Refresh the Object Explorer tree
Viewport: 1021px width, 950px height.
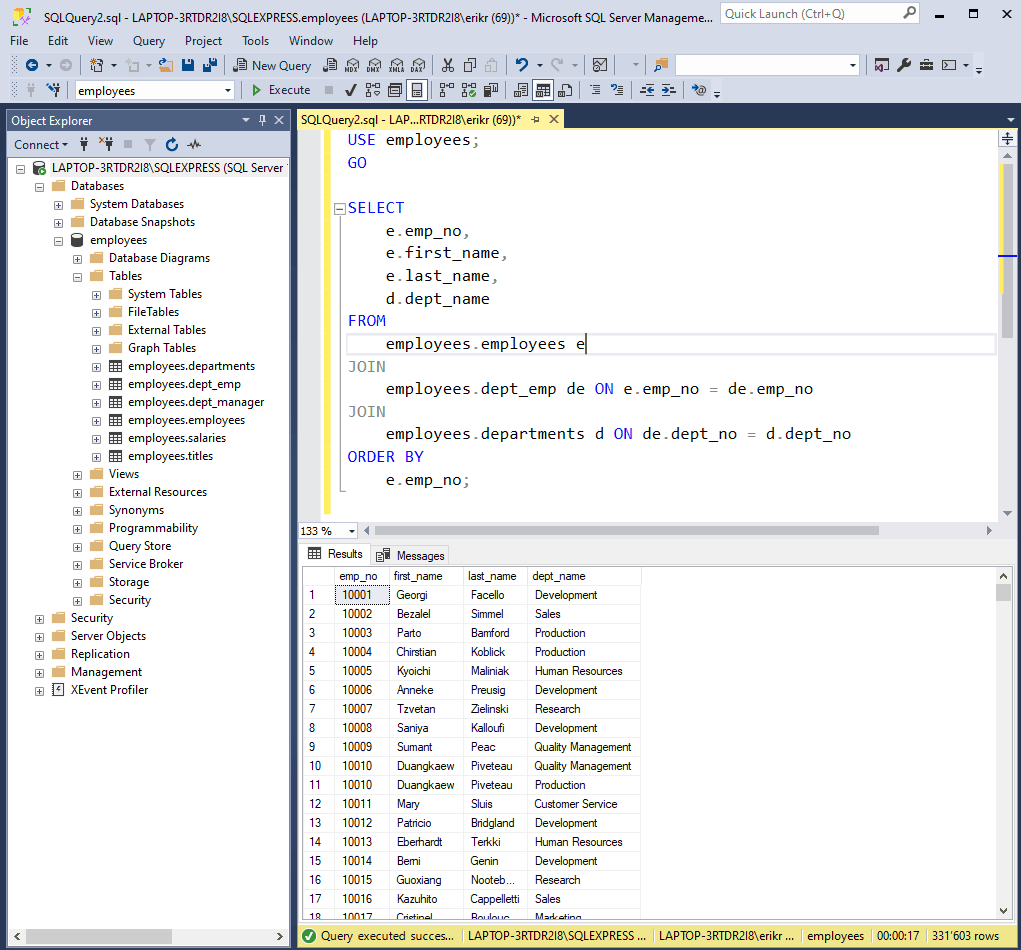pyautogui.click(x=172, y=145)
